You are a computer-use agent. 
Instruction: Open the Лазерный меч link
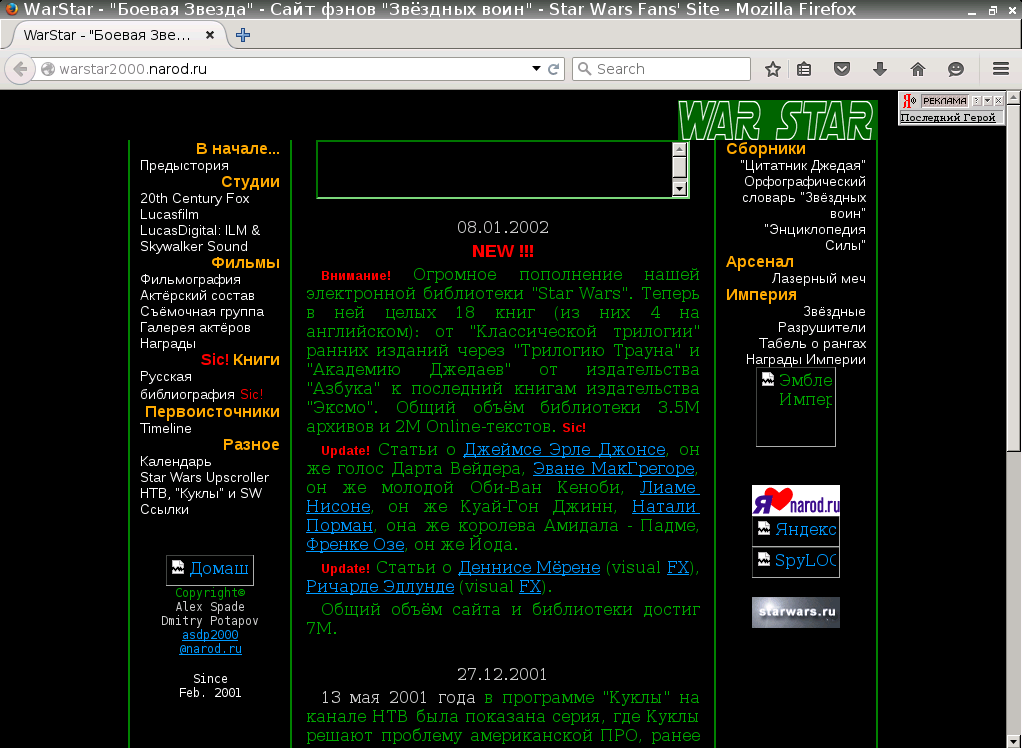(x=819, y=279)
